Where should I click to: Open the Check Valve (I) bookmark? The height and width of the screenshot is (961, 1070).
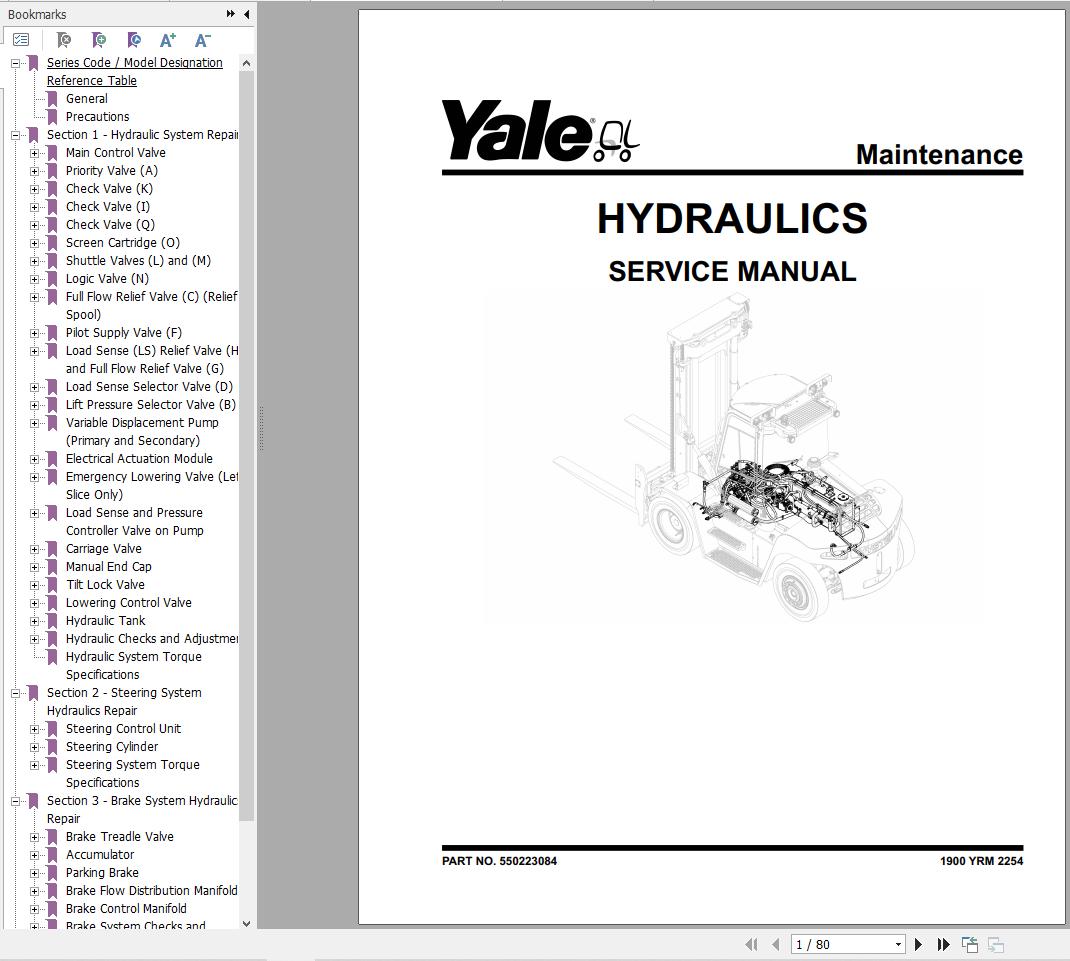coord(108,207)
